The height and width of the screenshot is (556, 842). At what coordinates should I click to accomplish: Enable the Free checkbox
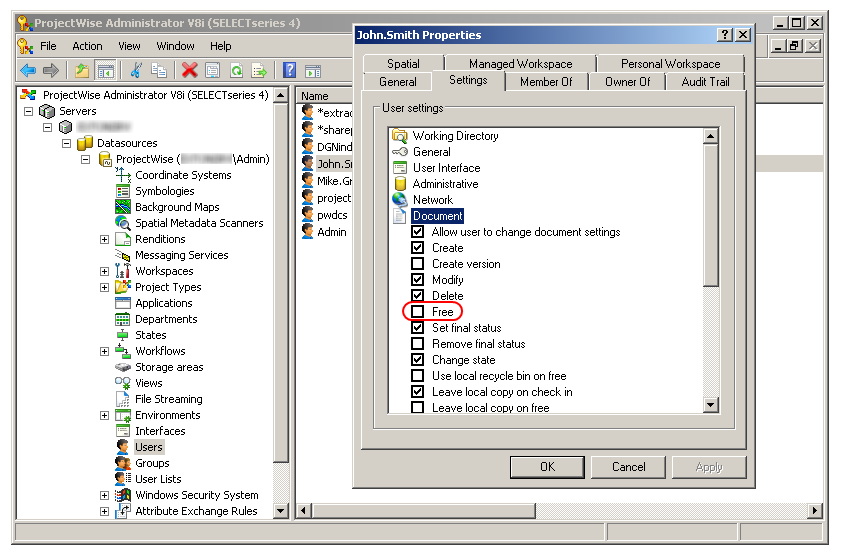tap(417, 312)
